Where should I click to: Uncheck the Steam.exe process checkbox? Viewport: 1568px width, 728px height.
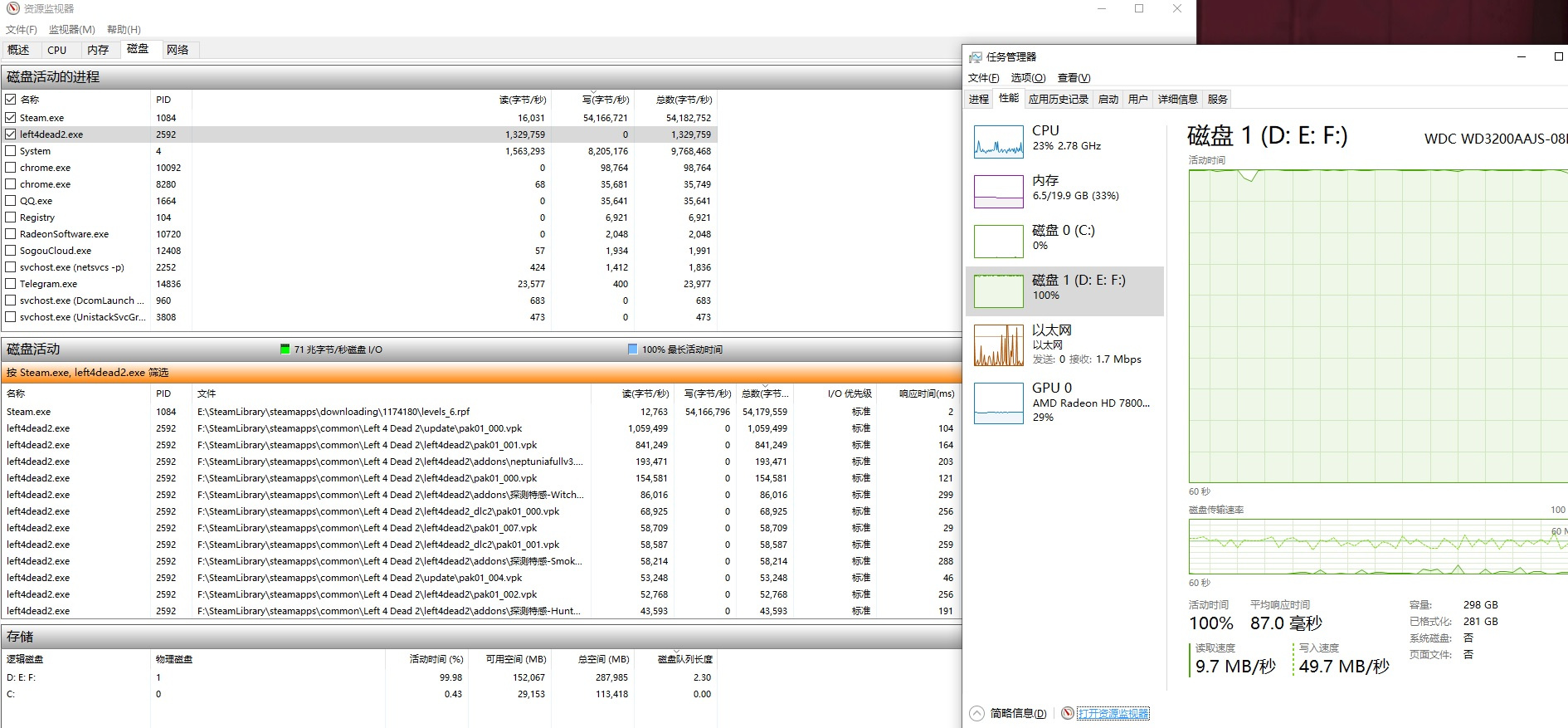pyautogui.click(x=11, y=118)
